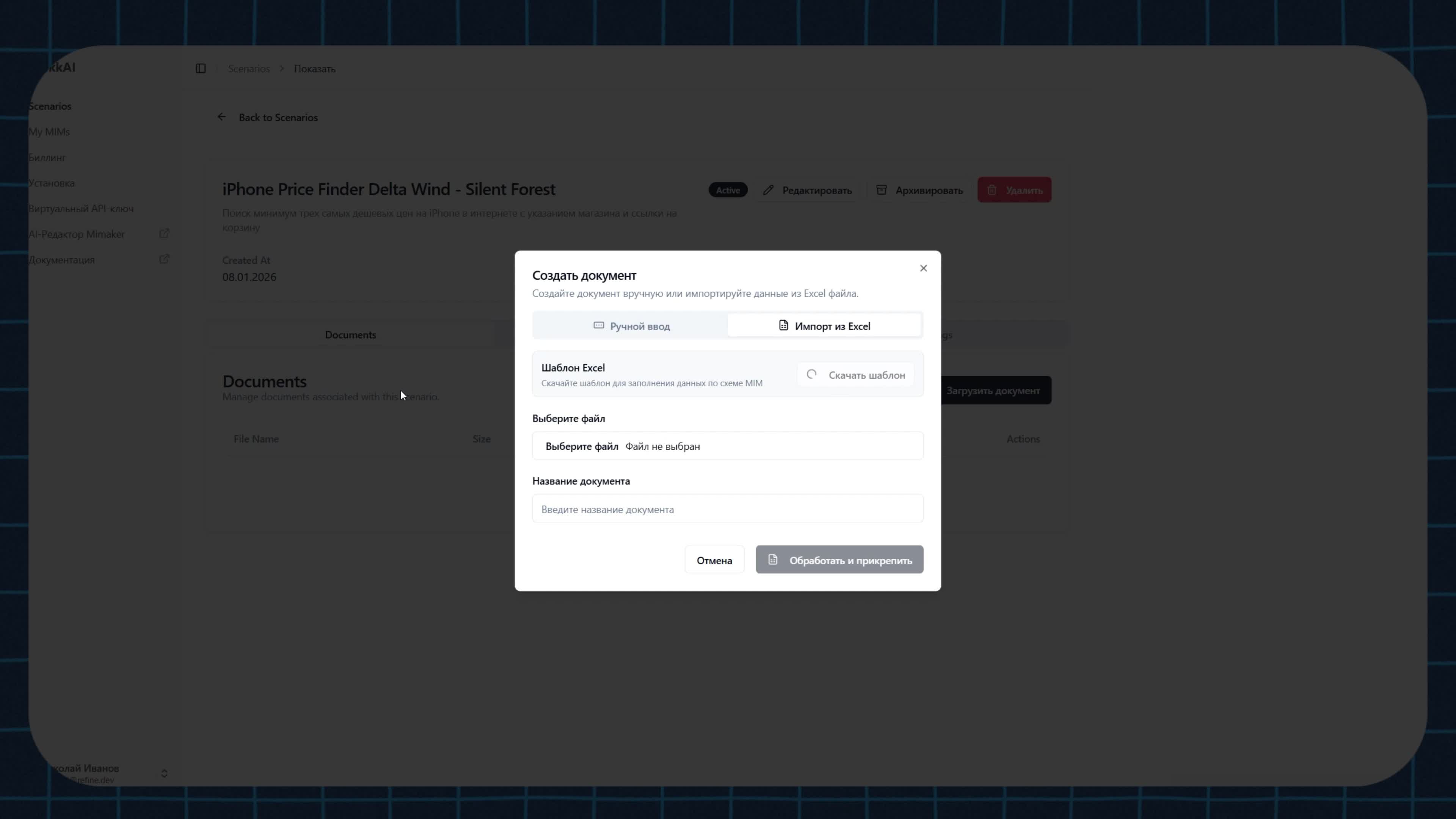This screenshot has height=819, width=1456.
Task: Expand the user account switcher chevron
Action: tap(164, 773)
